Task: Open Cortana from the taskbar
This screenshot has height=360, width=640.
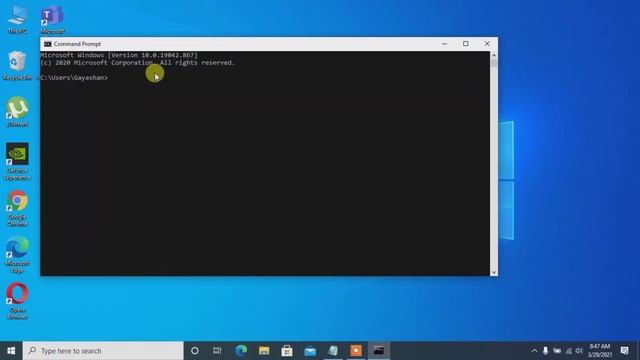Action: pyautogui.click(x=195, y=351)
